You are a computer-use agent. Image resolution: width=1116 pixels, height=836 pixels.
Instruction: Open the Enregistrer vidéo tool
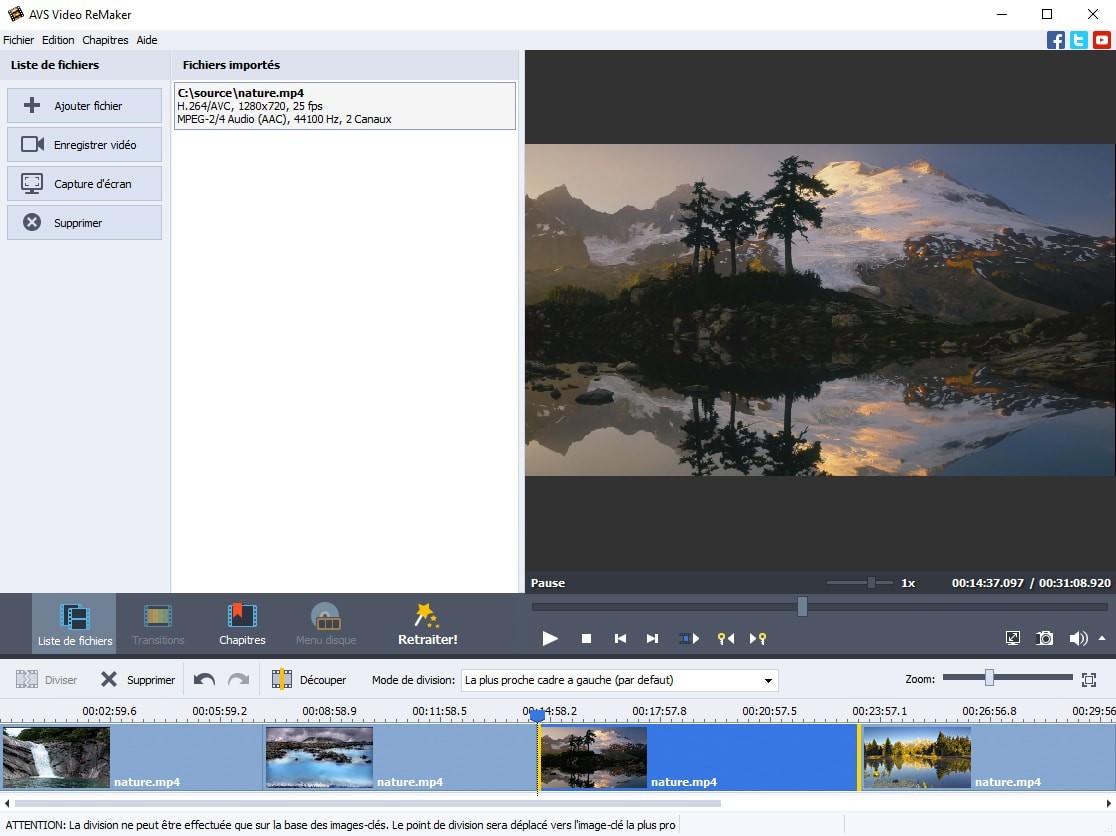pos(84,144)
